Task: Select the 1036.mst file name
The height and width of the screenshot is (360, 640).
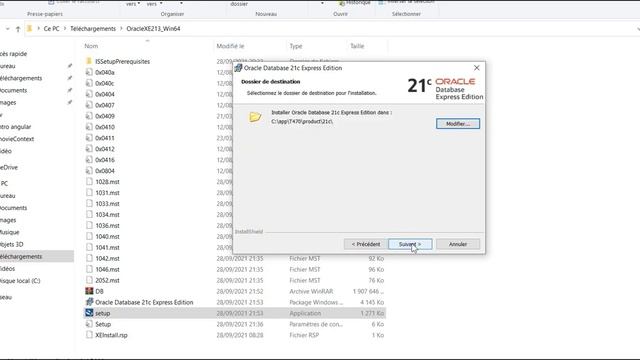Action: pos(107,225)
